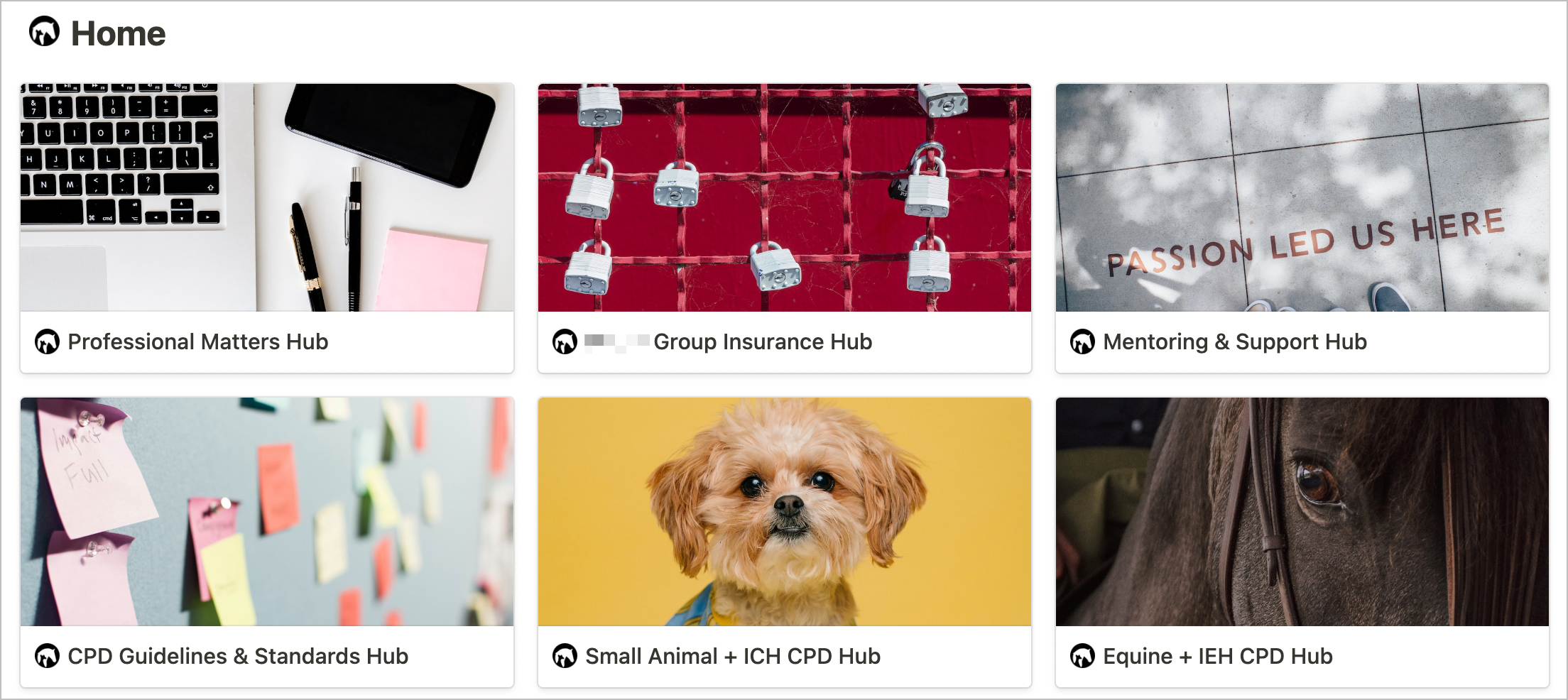Click the icon beside Group Insurance Hub

(565, 342)
